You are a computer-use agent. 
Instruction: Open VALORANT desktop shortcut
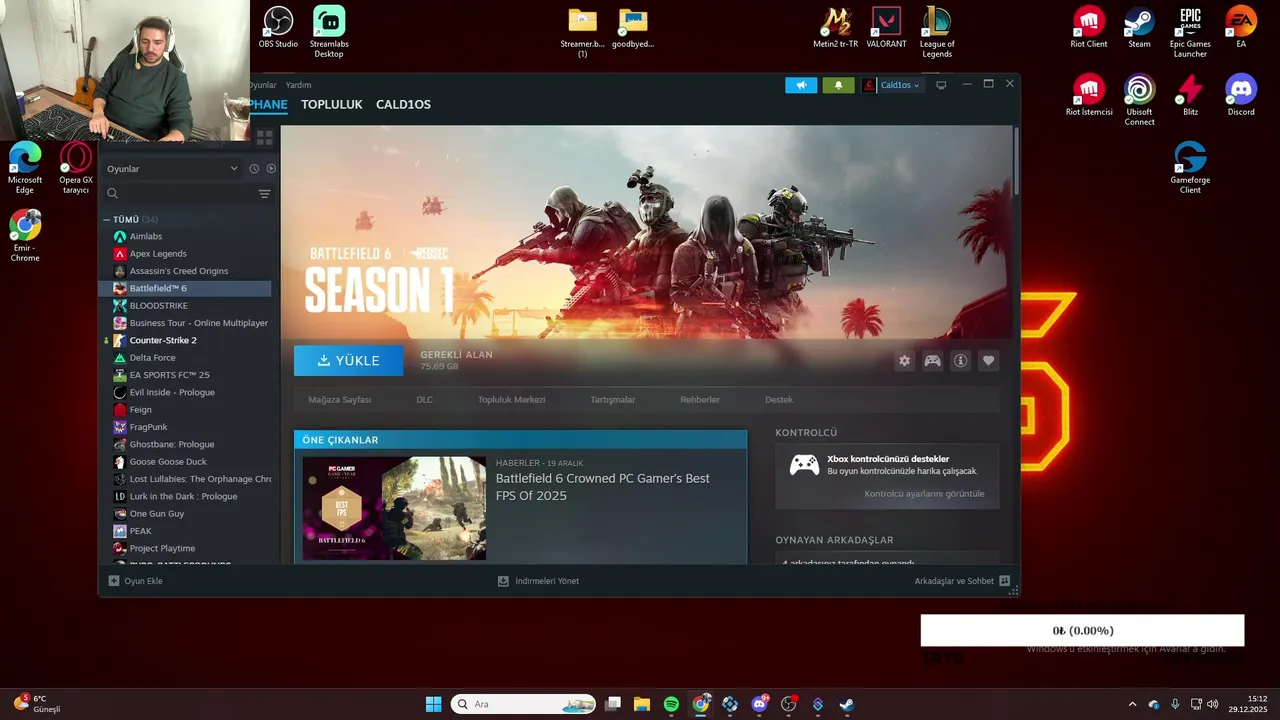pyautogui.click(x=886, y=28)
